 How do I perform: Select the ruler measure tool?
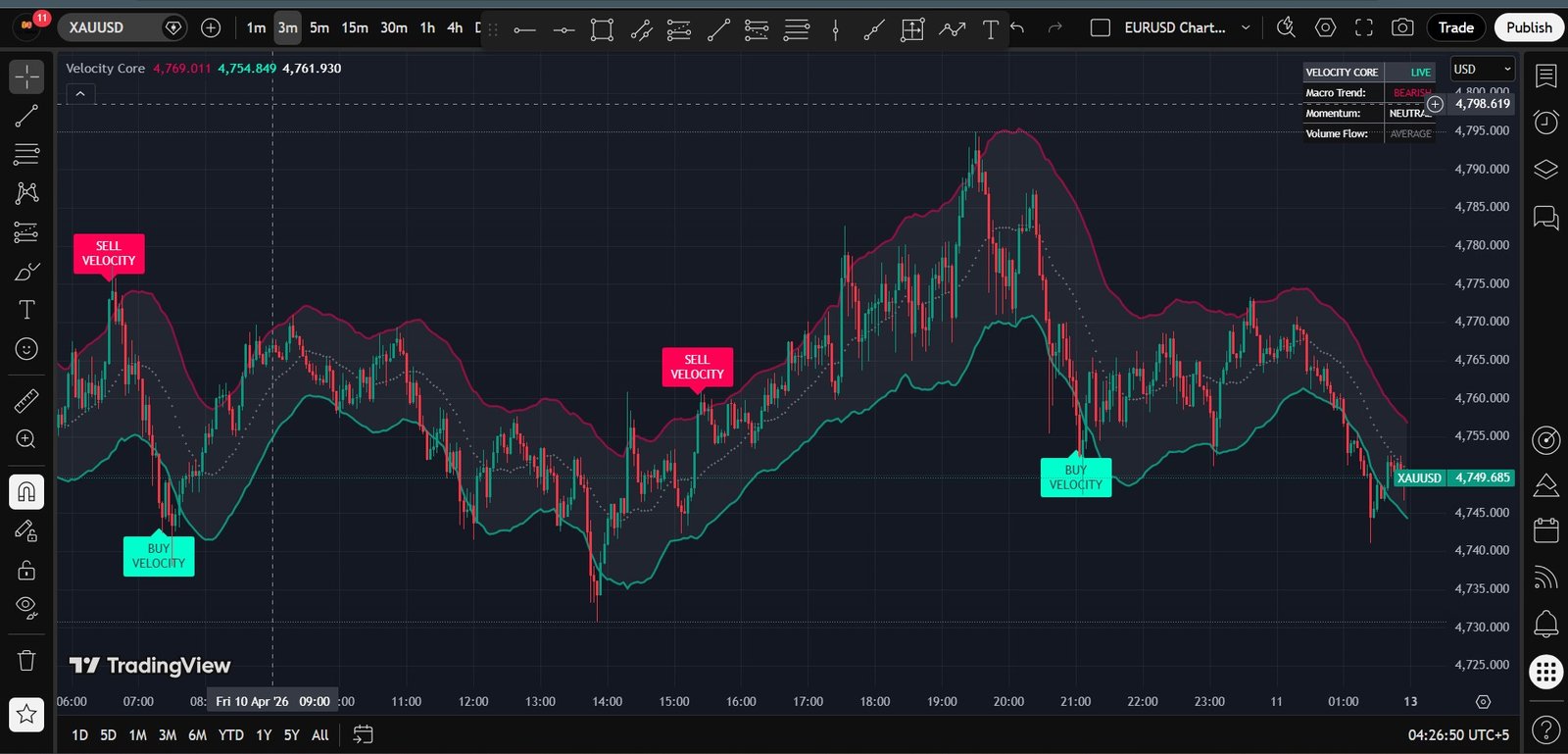[26, 400]
